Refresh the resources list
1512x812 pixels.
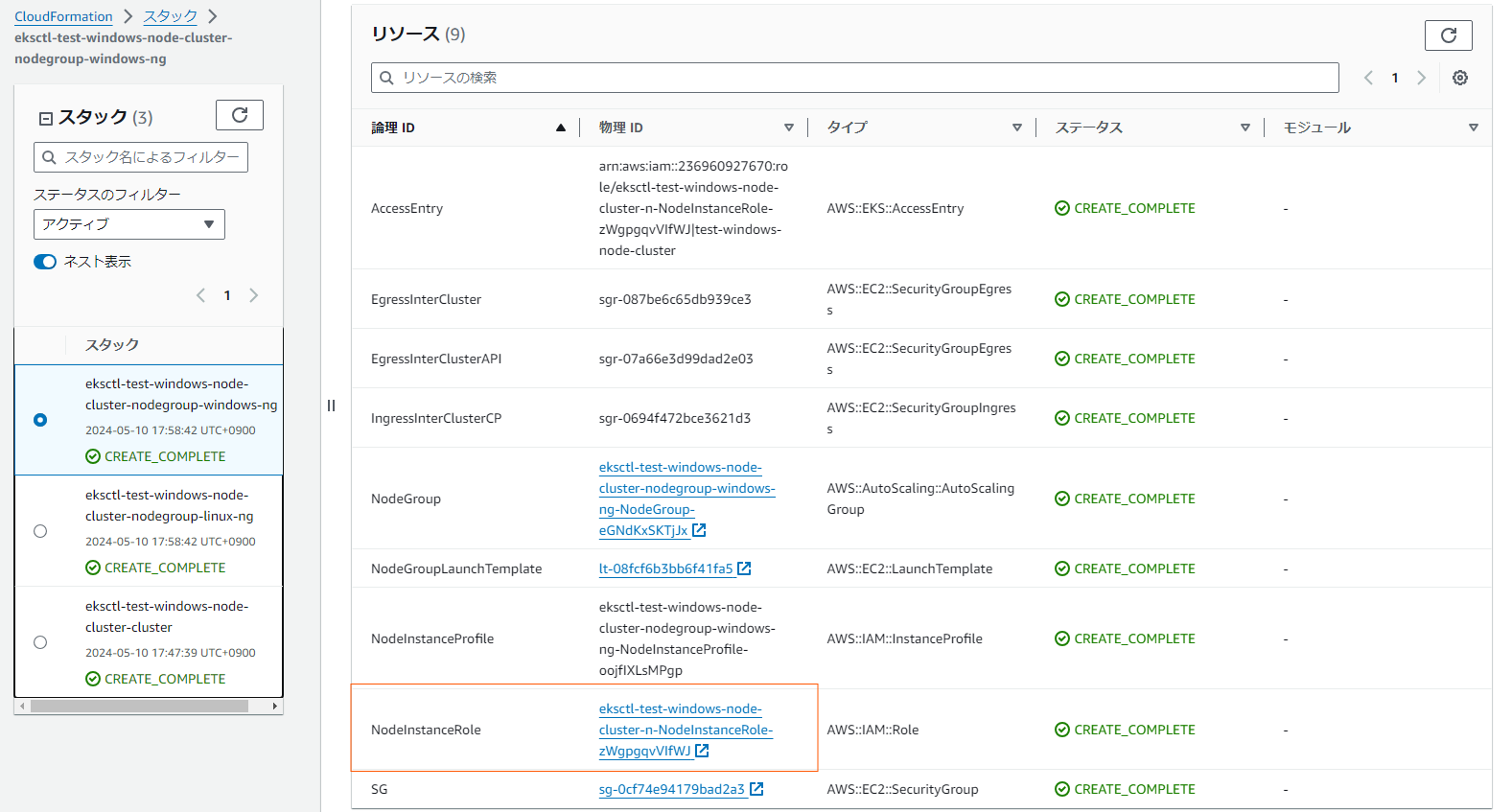pyautogui.click(x=1448, y=35)
